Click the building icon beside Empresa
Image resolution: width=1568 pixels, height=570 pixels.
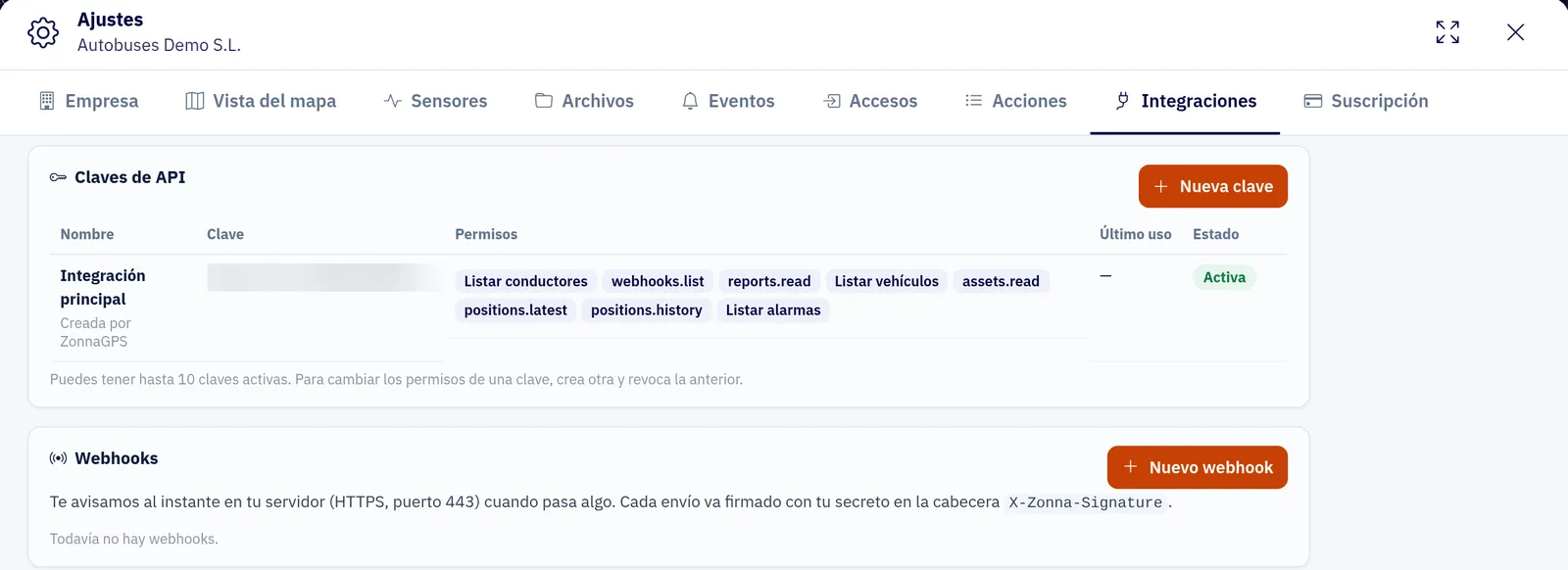(47, 101)
